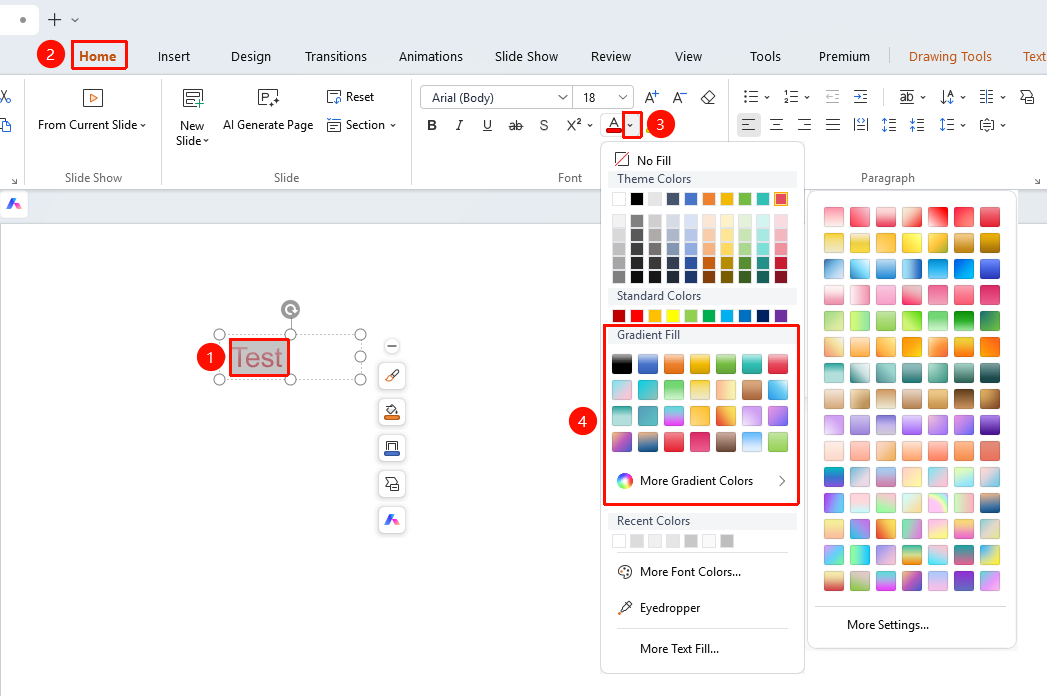Go to the Transitions tab
Image resolution: width=1047 pixels, height=696 pixels.
click(x=336, y=57)
